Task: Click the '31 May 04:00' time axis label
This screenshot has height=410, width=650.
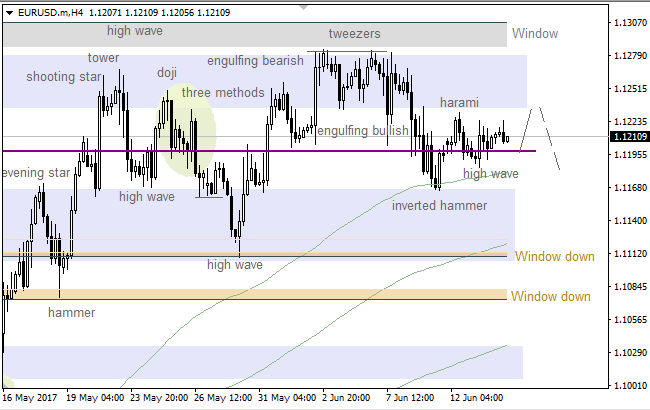Action: (288, 396)
